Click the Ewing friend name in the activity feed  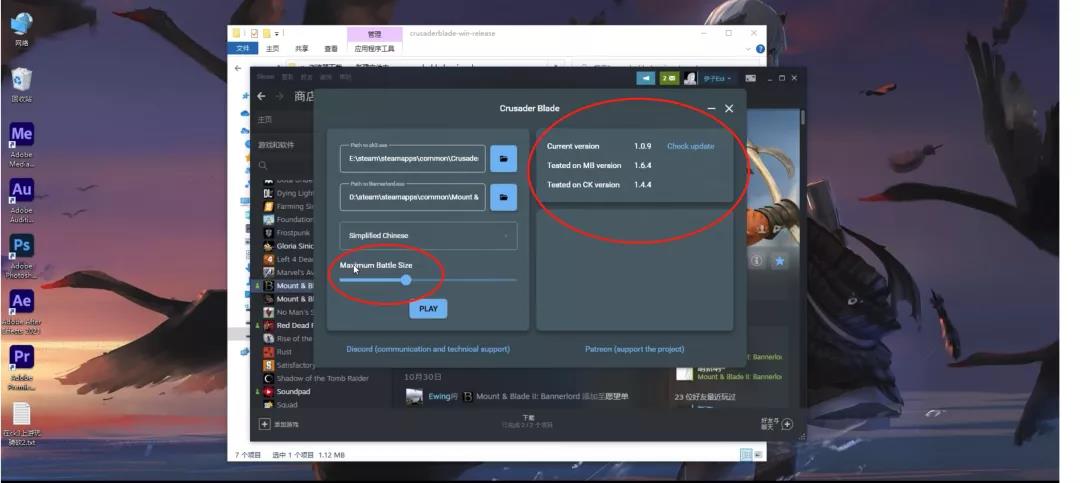coord(439,396)
